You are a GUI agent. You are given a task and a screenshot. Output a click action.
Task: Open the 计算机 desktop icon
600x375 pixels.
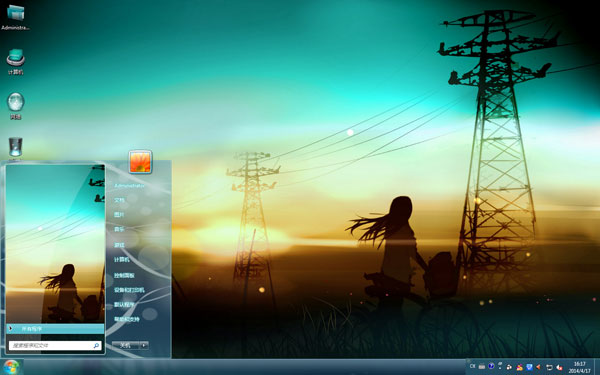point(15,61)
